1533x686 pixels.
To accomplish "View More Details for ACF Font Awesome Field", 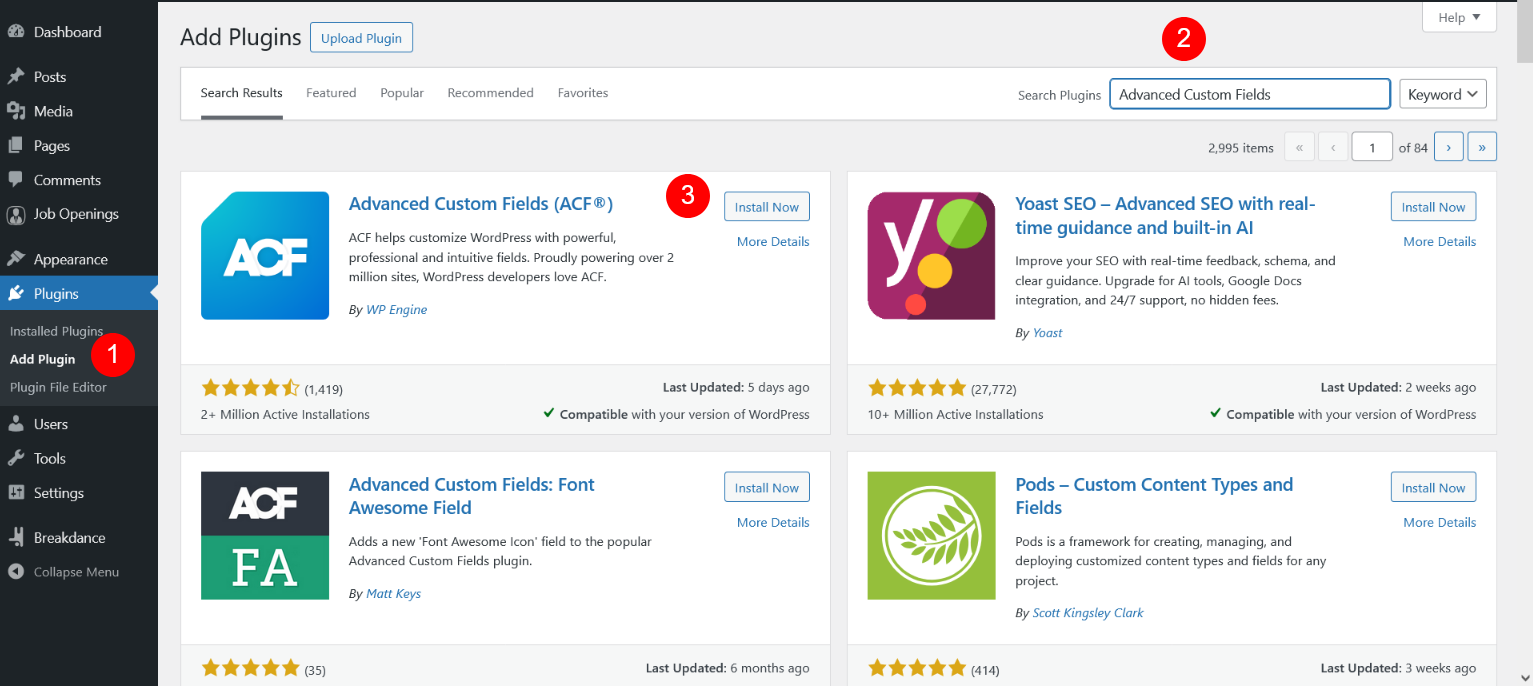I will coord(773,522).
